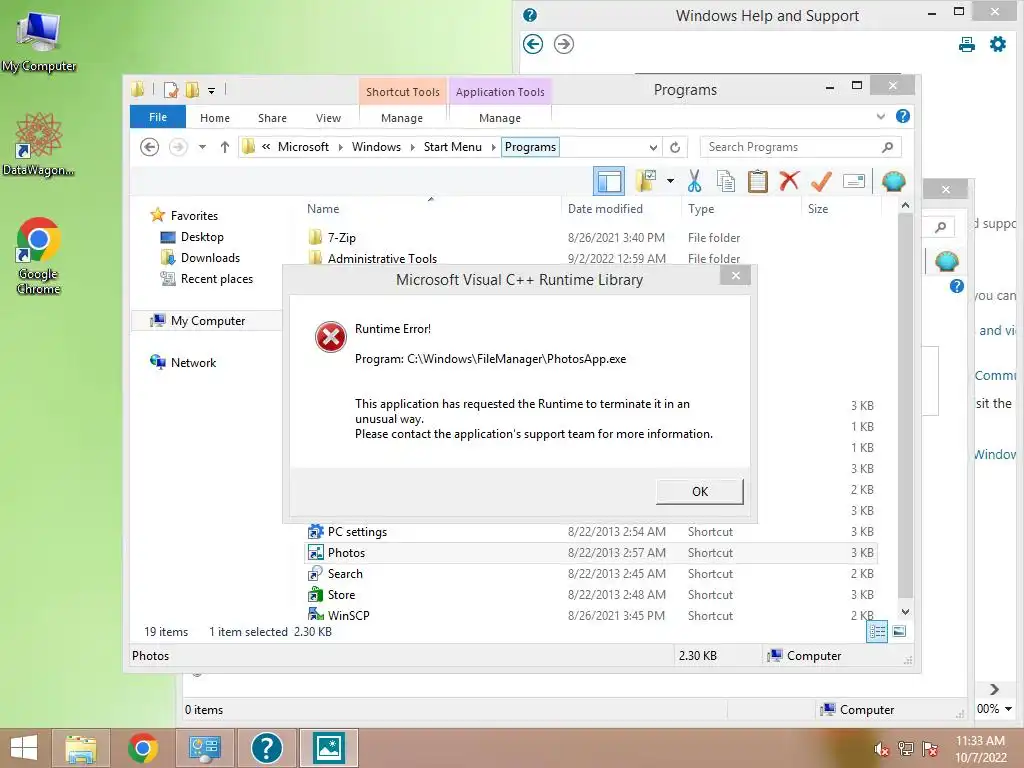Screen dimensions: 1024x768
Task: Toggle the navigation pane toolbar button
Action: coord(609,182)
